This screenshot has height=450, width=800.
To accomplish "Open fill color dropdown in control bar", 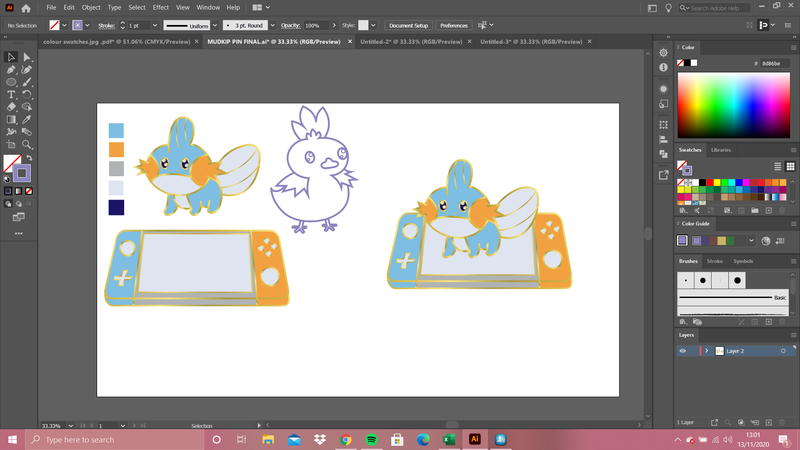I will pyautogui.click(x=64, y=26).
